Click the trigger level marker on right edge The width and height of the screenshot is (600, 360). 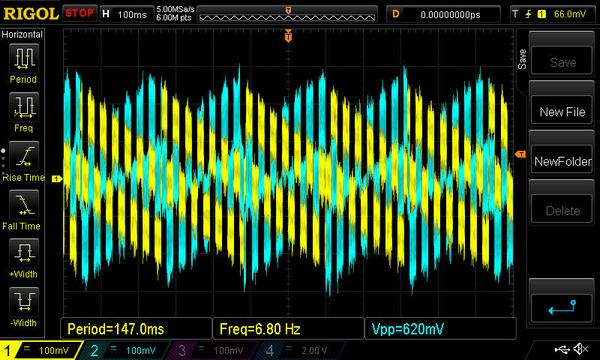click(520, 154)
